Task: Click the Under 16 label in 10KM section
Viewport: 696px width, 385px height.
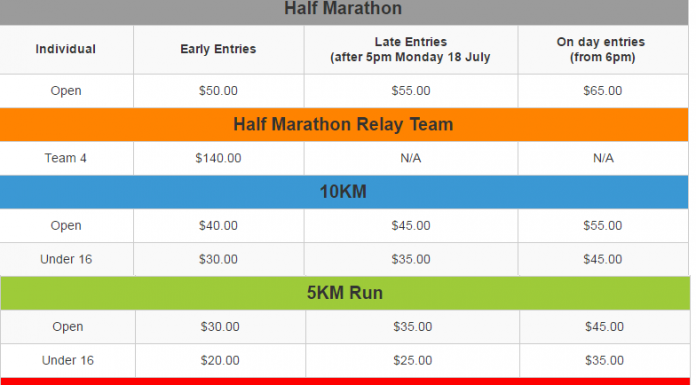Action: [x=66, y=259]
